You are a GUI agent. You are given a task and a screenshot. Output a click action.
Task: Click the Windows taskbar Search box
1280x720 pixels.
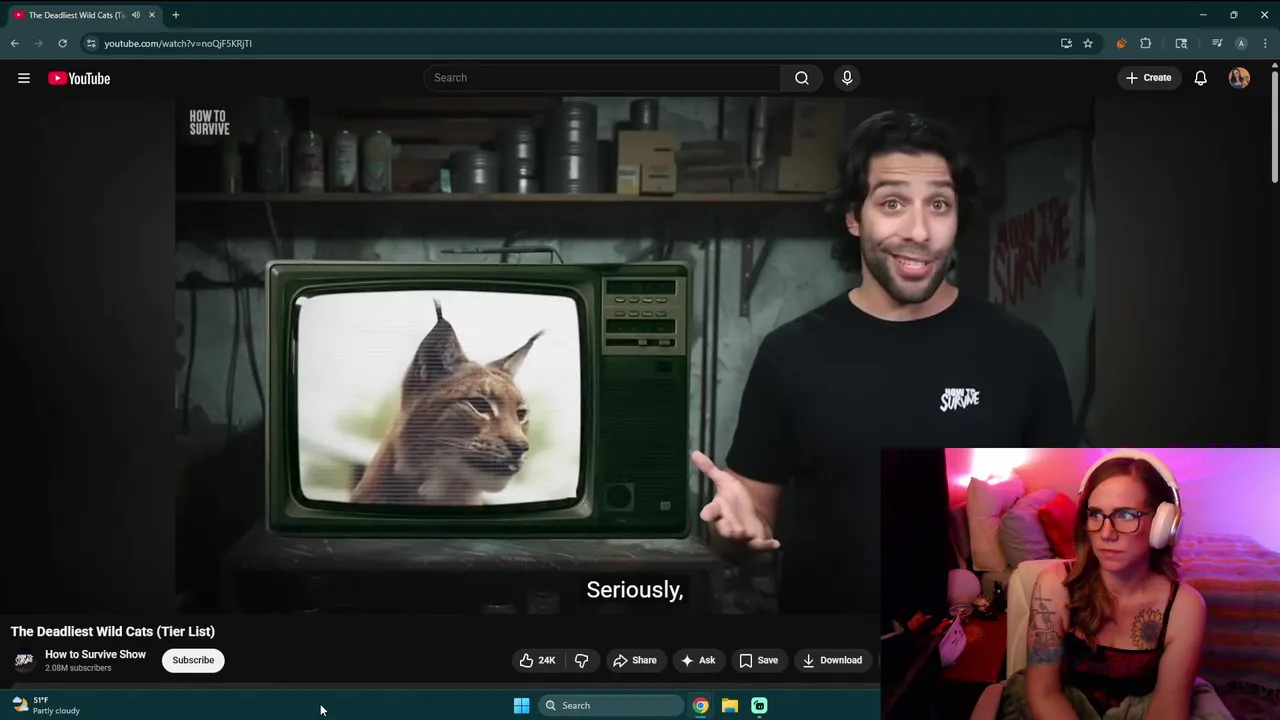click(611, 706)
